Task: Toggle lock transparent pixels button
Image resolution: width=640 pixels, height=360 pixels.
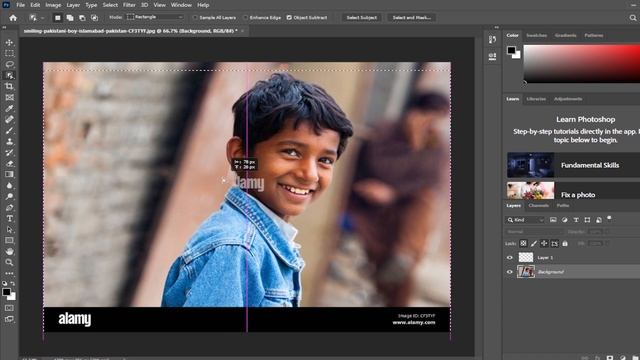Action: (x=523, y=243)
